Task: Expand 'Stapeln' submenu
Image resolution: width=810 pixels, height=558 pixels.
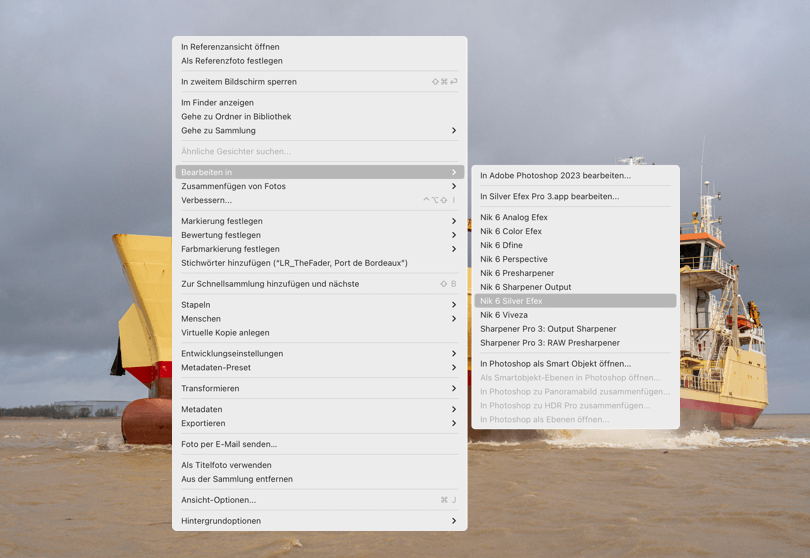Action: (x=319, y=304)
